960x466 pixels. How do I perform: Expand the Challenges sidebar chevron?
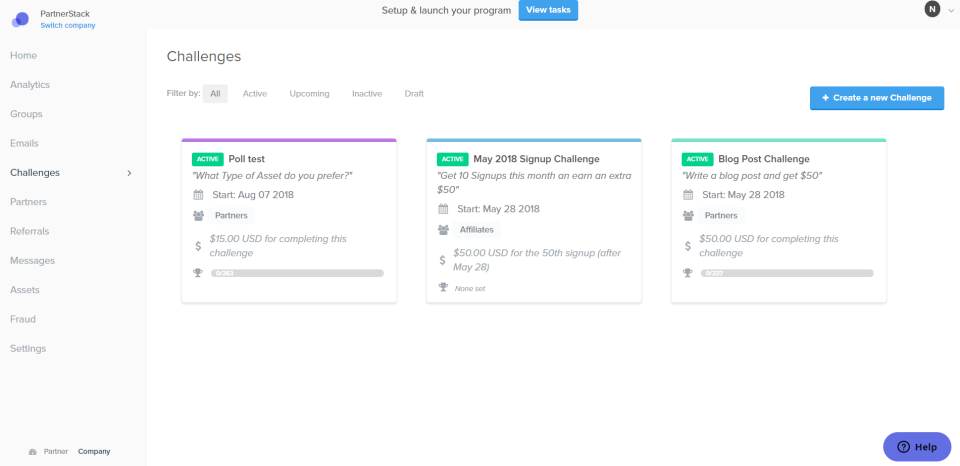(x=129, y=173)
